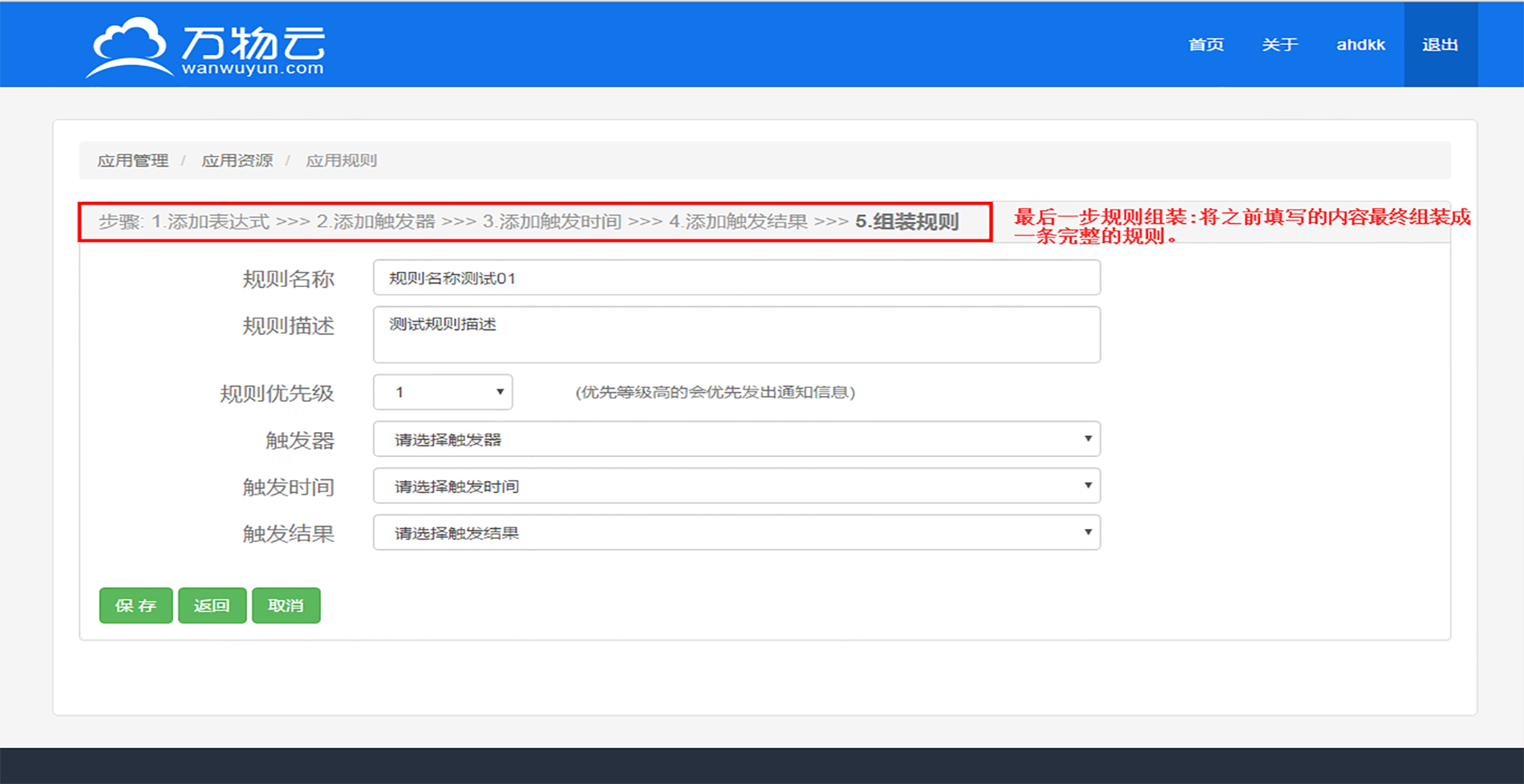
Task: Expand the 请选择触发结果 dropdown
Action: click(736, 533)
